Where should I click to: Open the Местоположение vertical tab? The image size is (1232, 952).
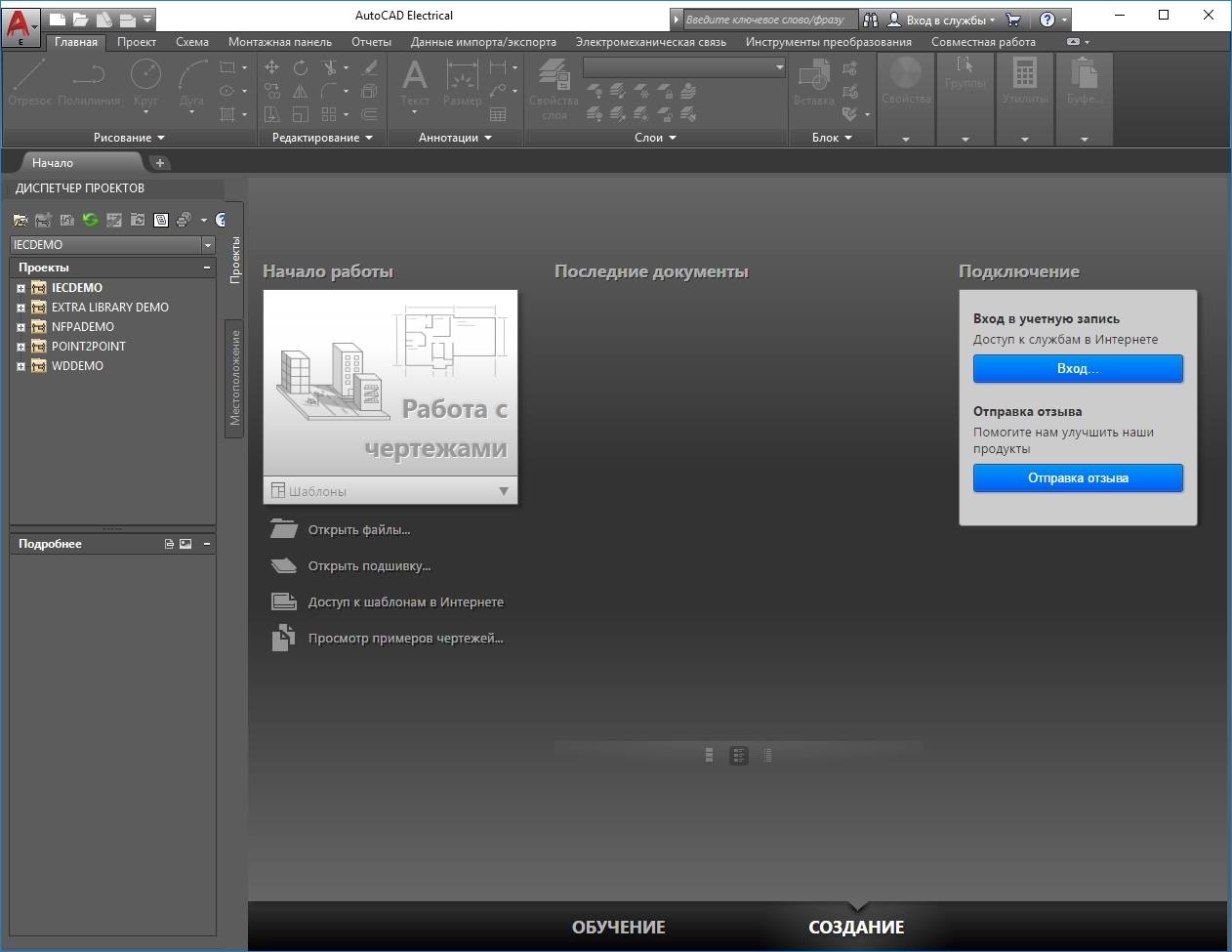coord(234,378)
